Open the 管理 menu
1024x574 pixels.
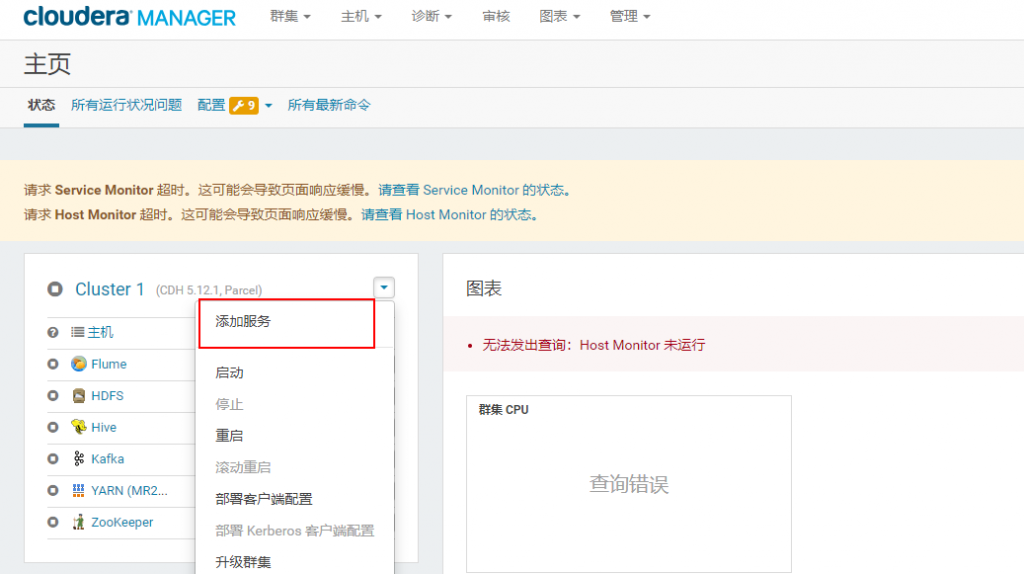[x=630, y=16]
